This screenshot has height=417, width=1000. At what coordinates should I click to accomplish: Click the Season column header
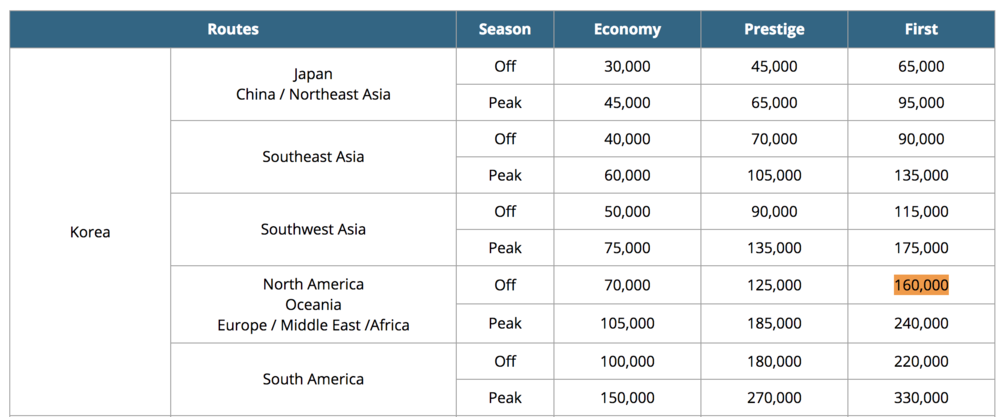pyautogui.click(x=505, y=29)
